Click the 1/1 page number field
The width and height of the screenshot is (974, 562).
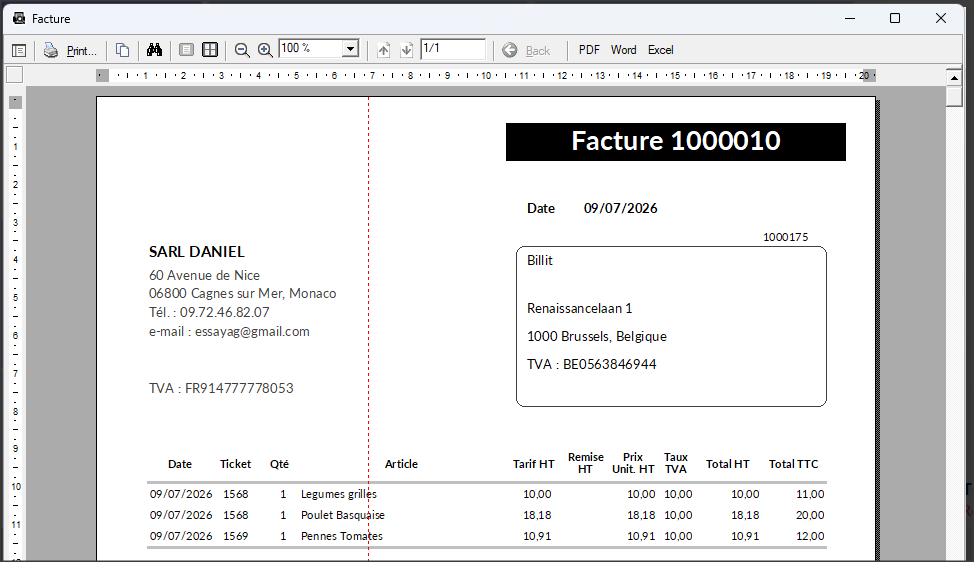(x=453, y=48)
